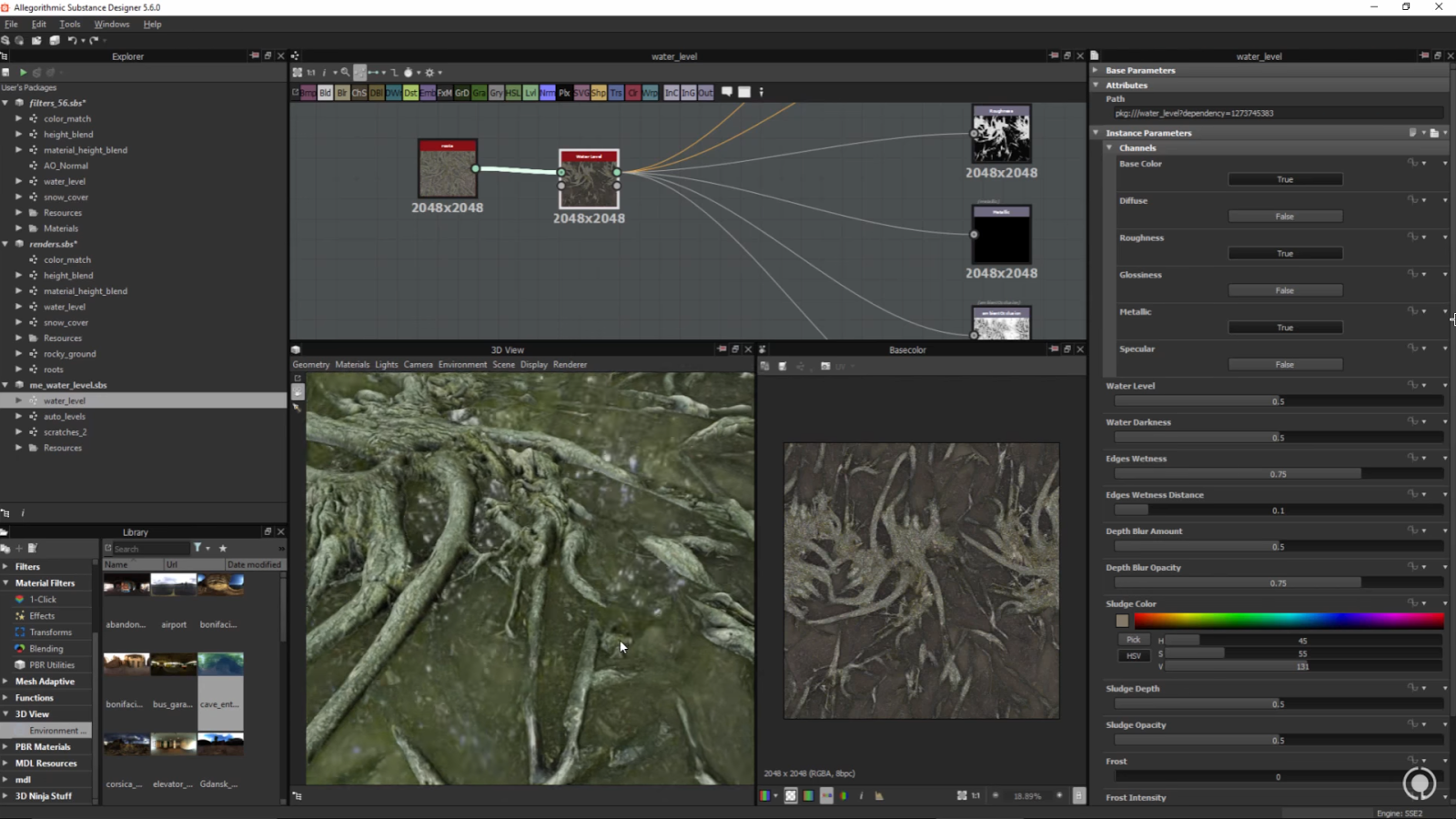Open the Tools menu
This screenshot has height=819, width=1456.
click(69, 25)
